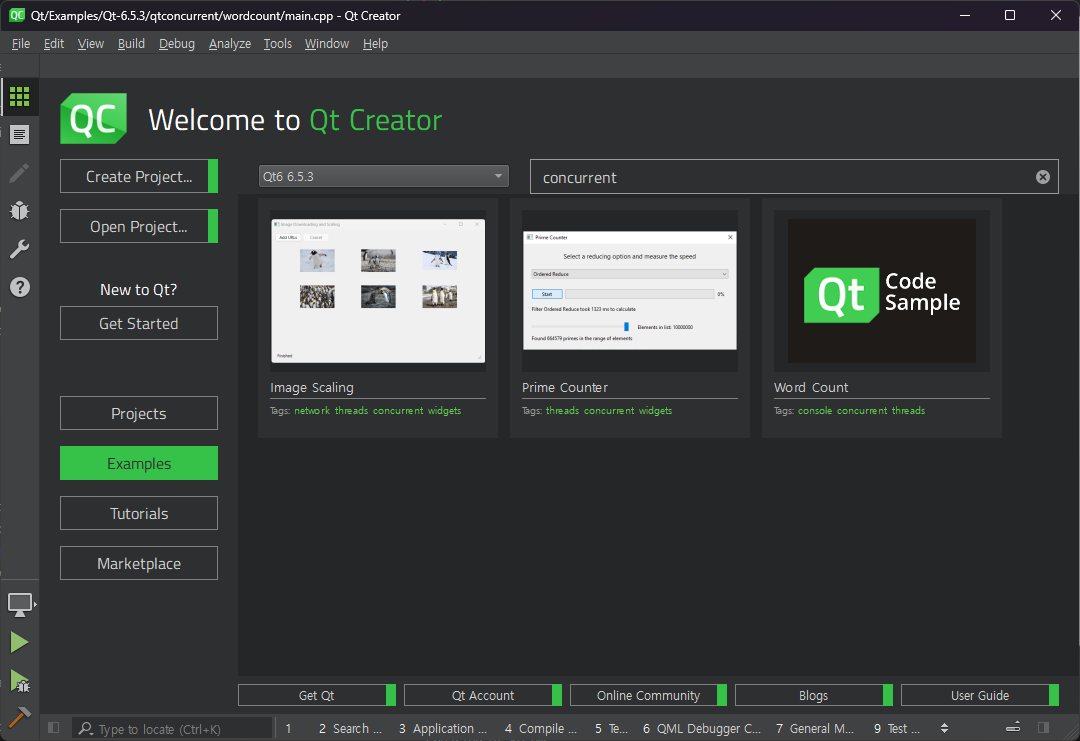Select the Examples page
This screenshot has height=741, width=1080.
pos(139,463)
